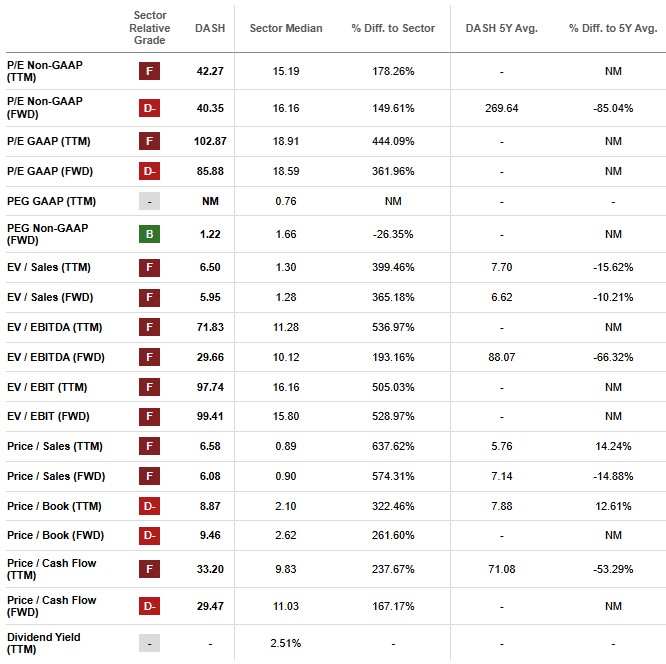Open the Price / Book (FWD) metric label
Screen dimensions: 666x664
(x=55, y=535)
